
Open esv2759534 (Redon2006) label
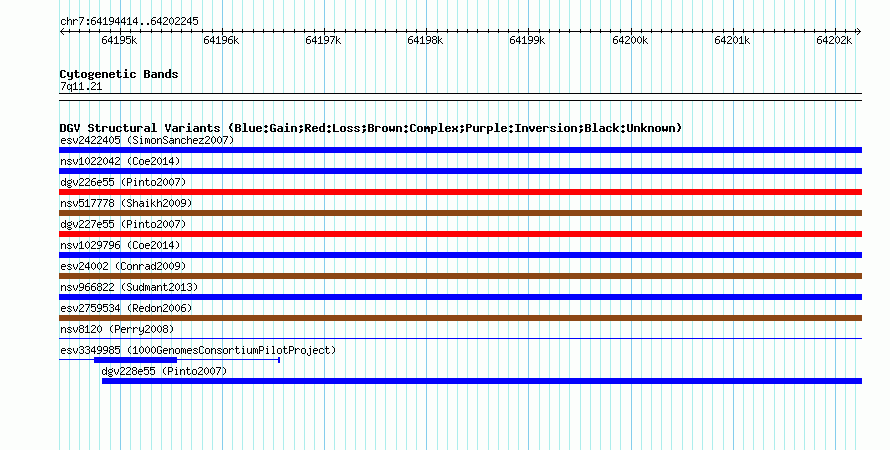point(126,308)
